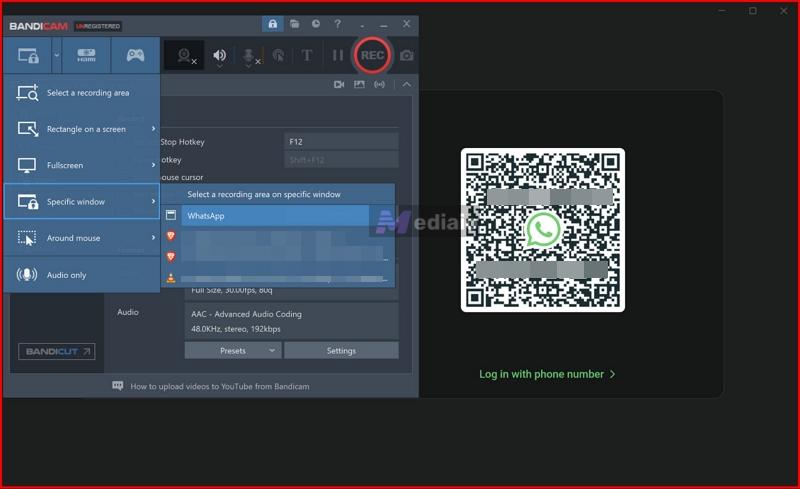Open the Presets dropdown button
Screen dimensions: 800x489
tap(233, 351)
